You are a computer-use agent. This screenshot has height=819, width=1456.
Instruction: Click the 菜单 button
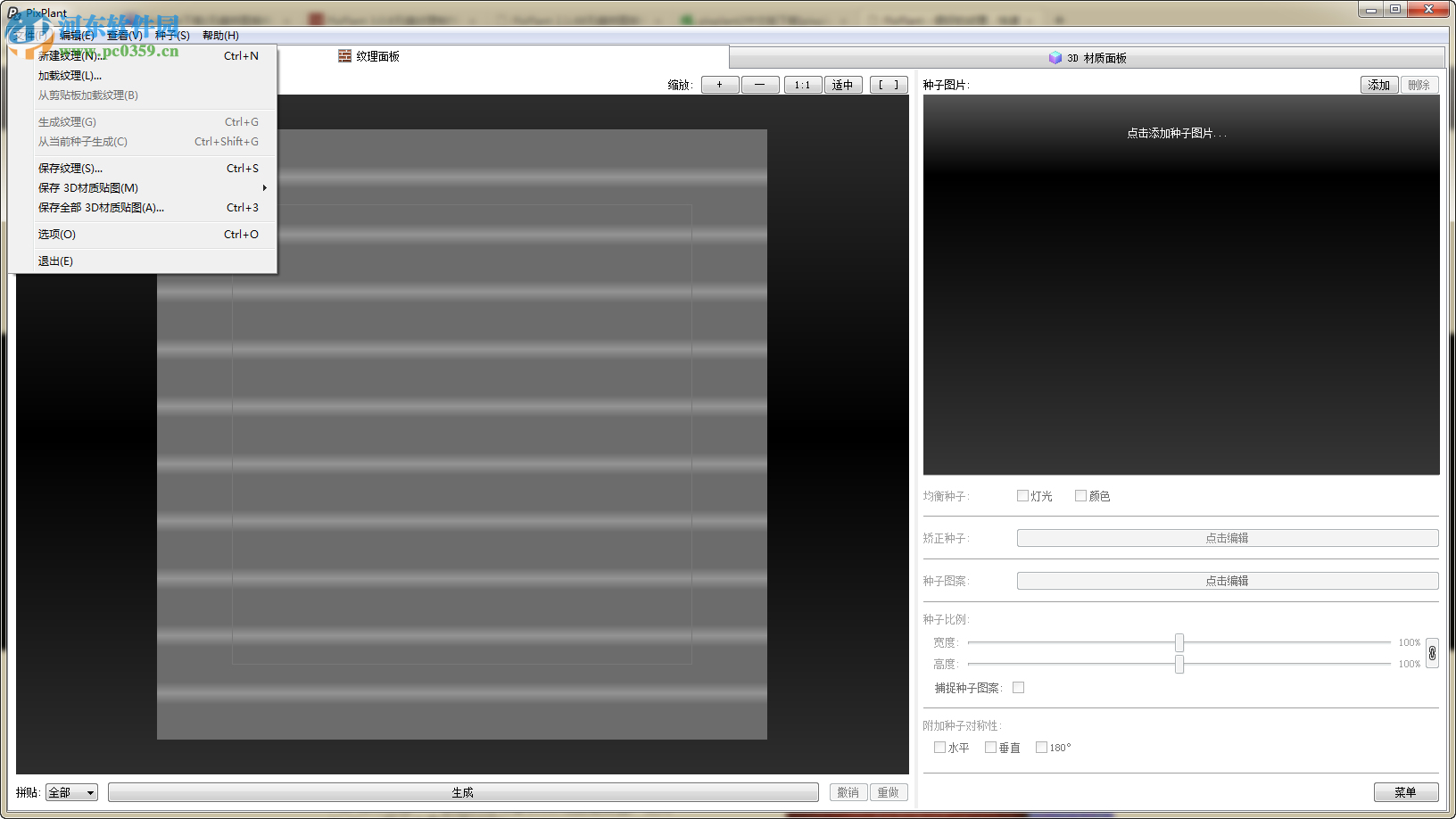point(1406,792)
